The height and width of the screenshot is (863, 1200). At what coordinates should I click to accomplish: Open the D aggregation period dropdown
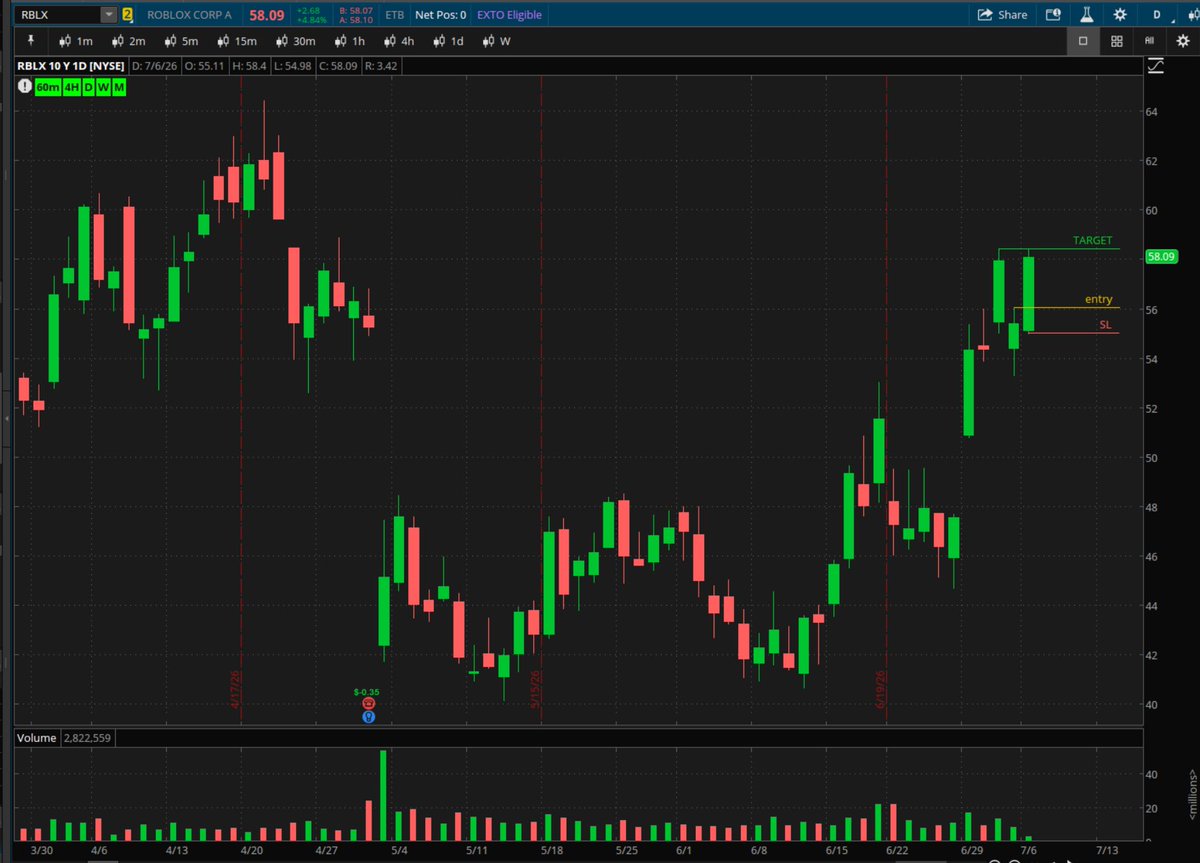point(1157,15)
